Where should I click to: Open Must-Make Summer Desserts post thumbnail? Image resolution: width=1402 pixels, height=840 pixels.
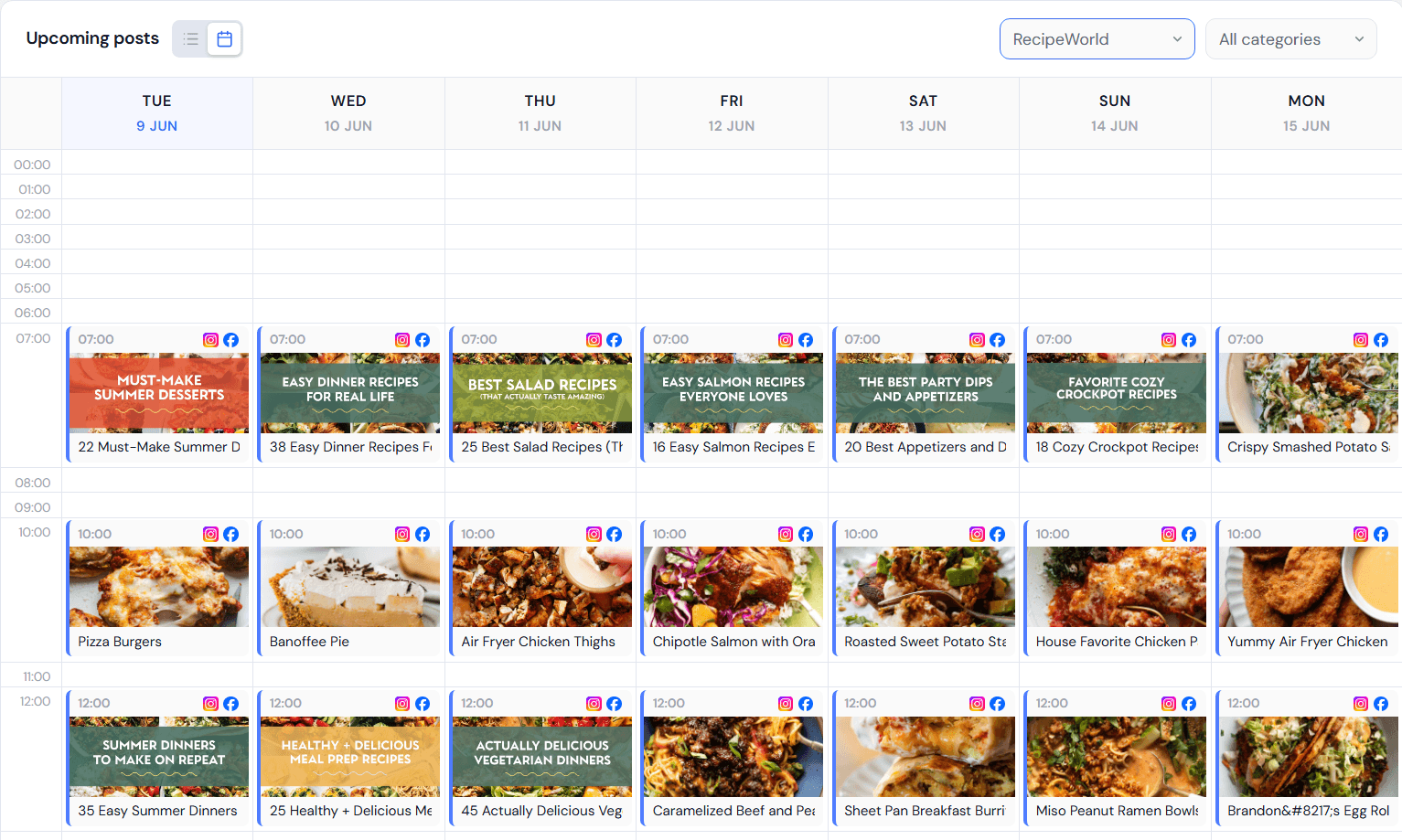pos(159,393)
